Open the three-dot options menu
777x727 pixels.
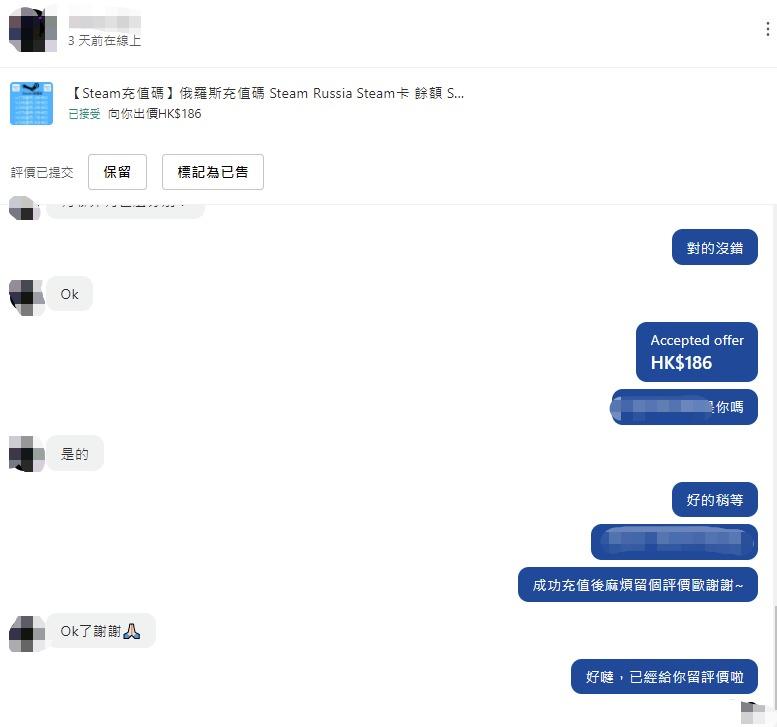click(767, 30)
